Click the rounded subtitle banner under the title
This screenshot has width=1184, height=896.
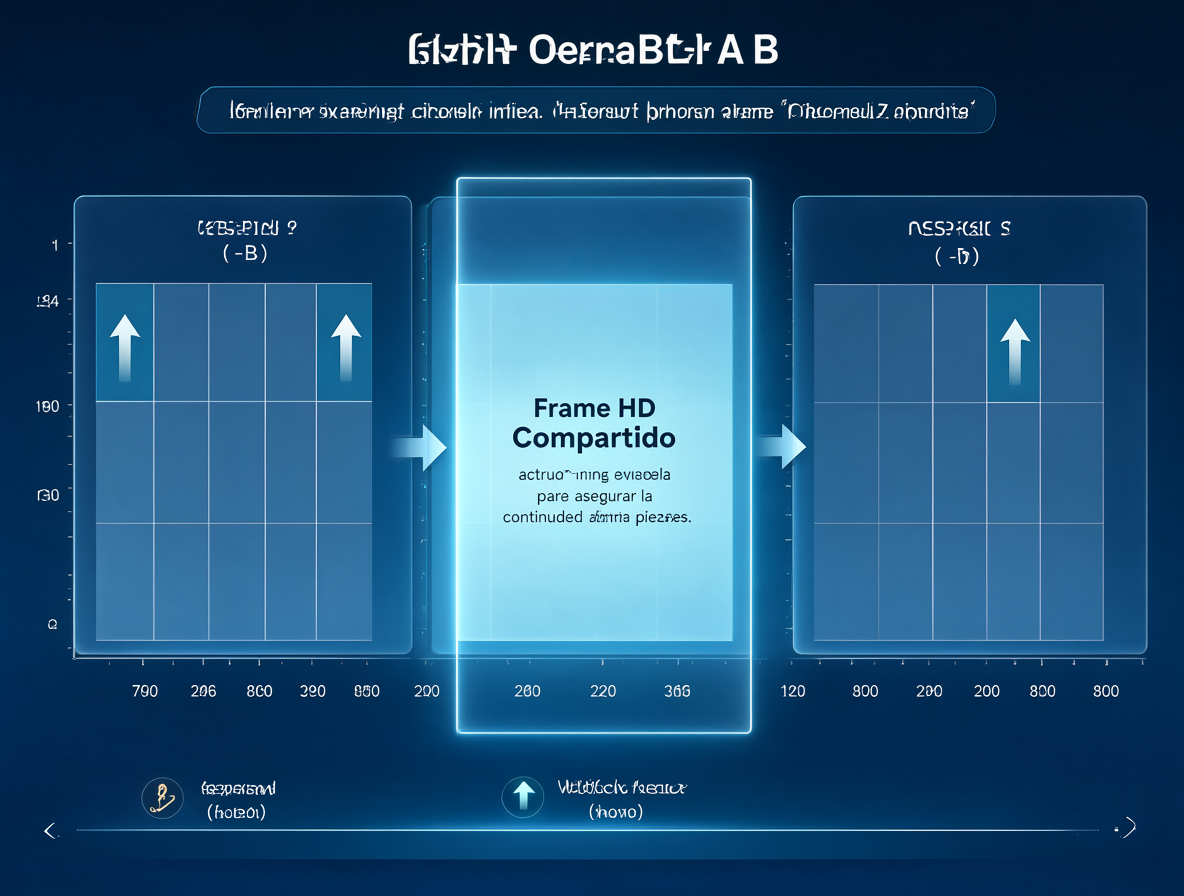[x=596, y=110]
